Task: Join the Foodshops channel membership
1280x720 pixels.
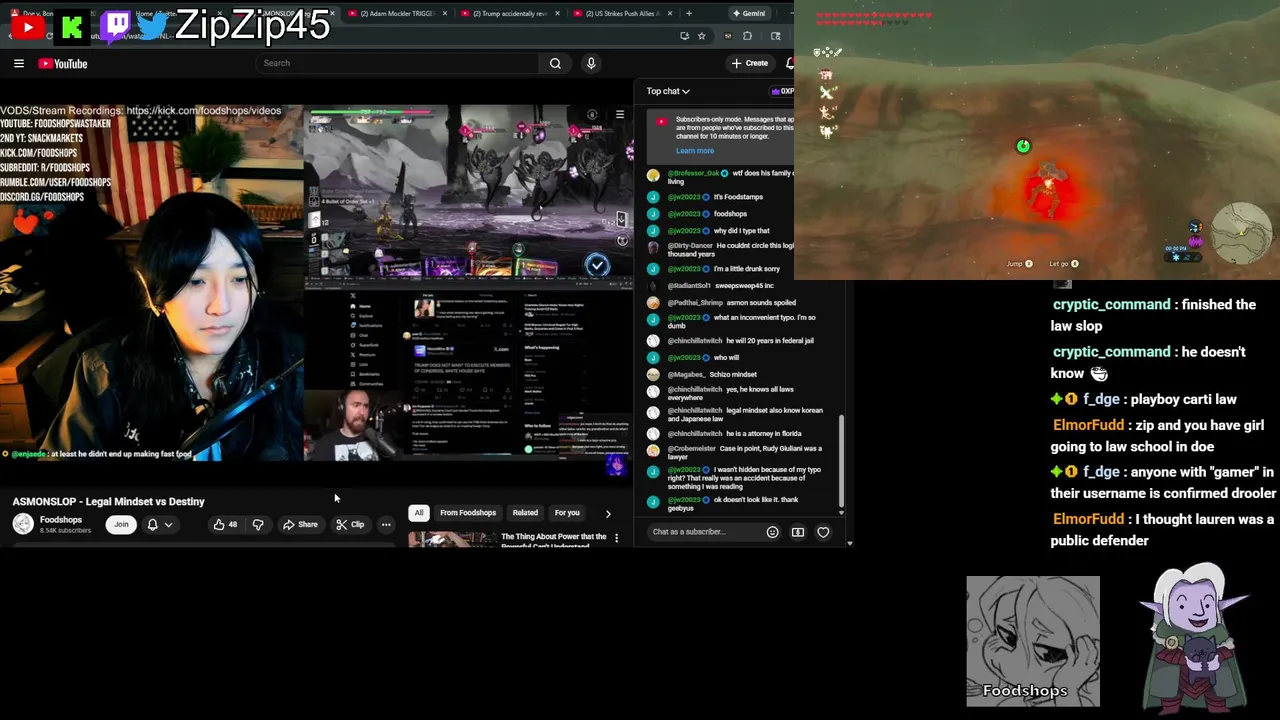Action: 121,524
